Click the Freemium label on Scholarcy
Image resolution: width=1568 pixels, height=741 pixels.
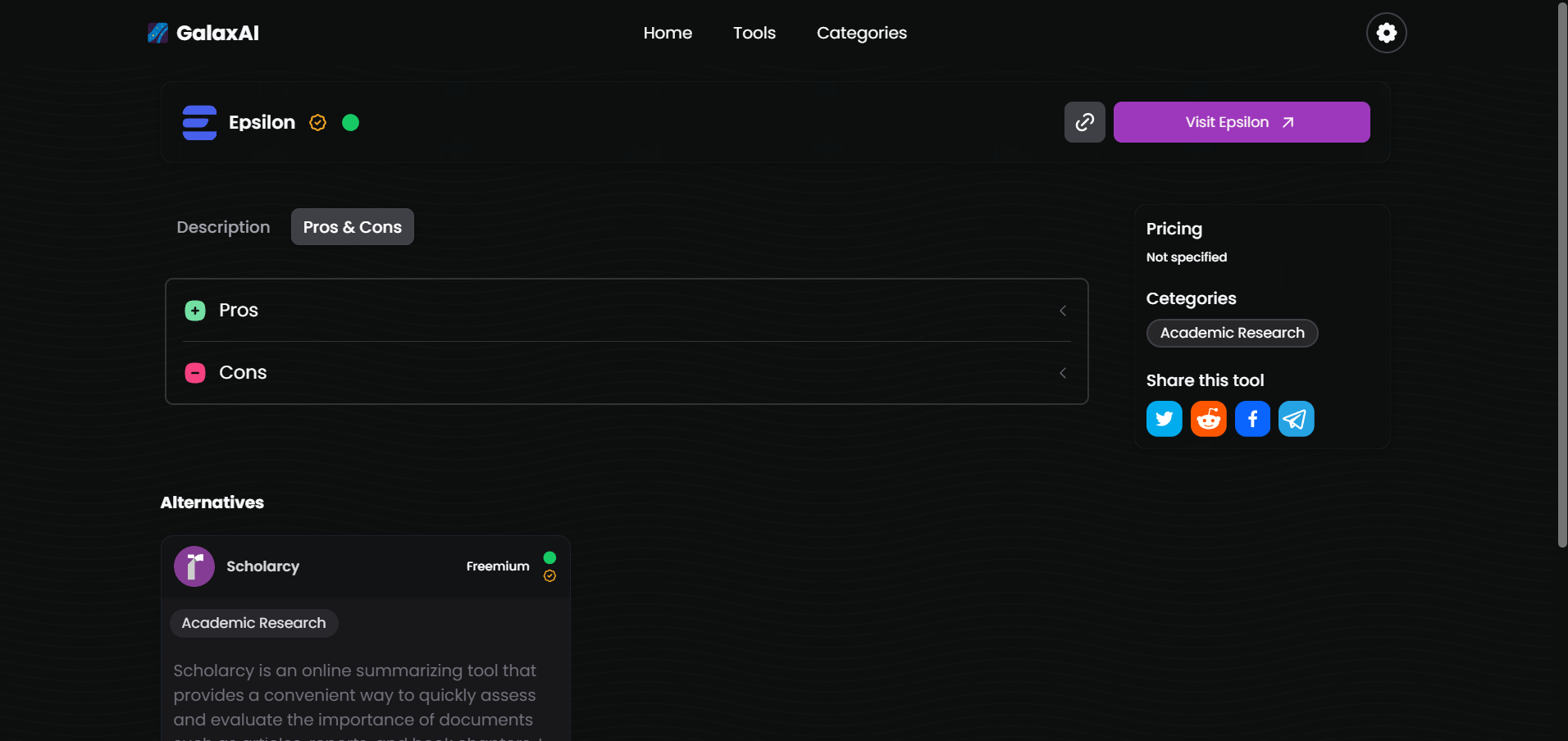pyautogui.click(x=498, y=566)
